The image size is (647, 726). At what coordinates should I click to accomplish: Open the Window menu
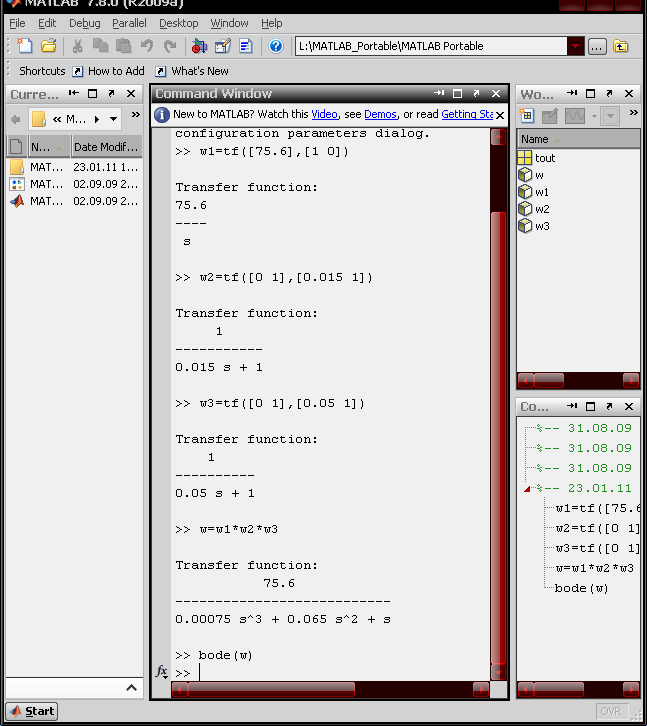[229, 23]
